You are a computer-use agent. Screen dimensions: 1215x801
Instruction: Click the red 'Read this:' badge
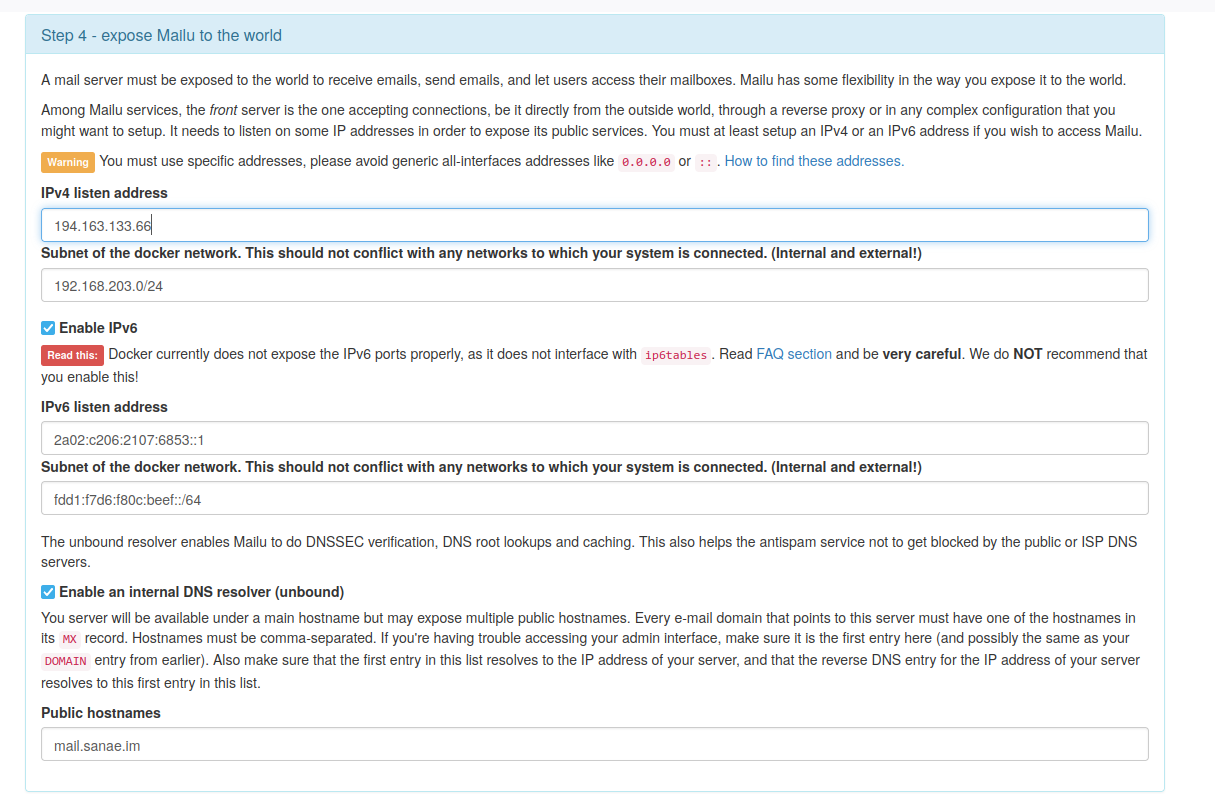tap(72, 355)
